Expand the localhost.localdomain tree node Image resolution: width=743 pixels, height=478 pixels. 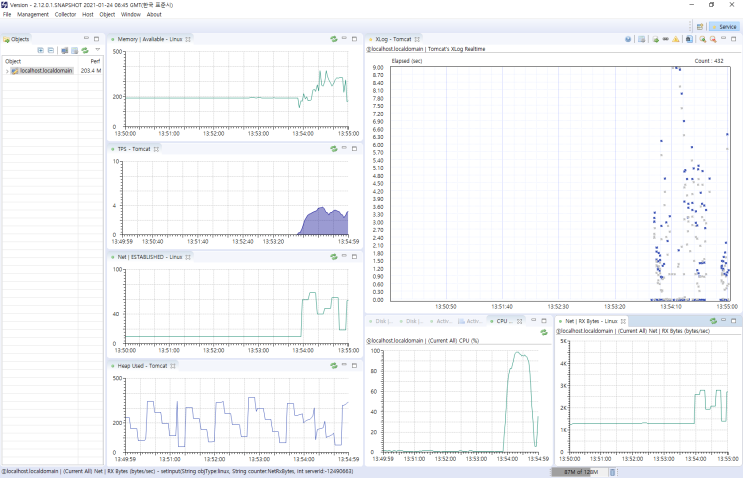7,71
